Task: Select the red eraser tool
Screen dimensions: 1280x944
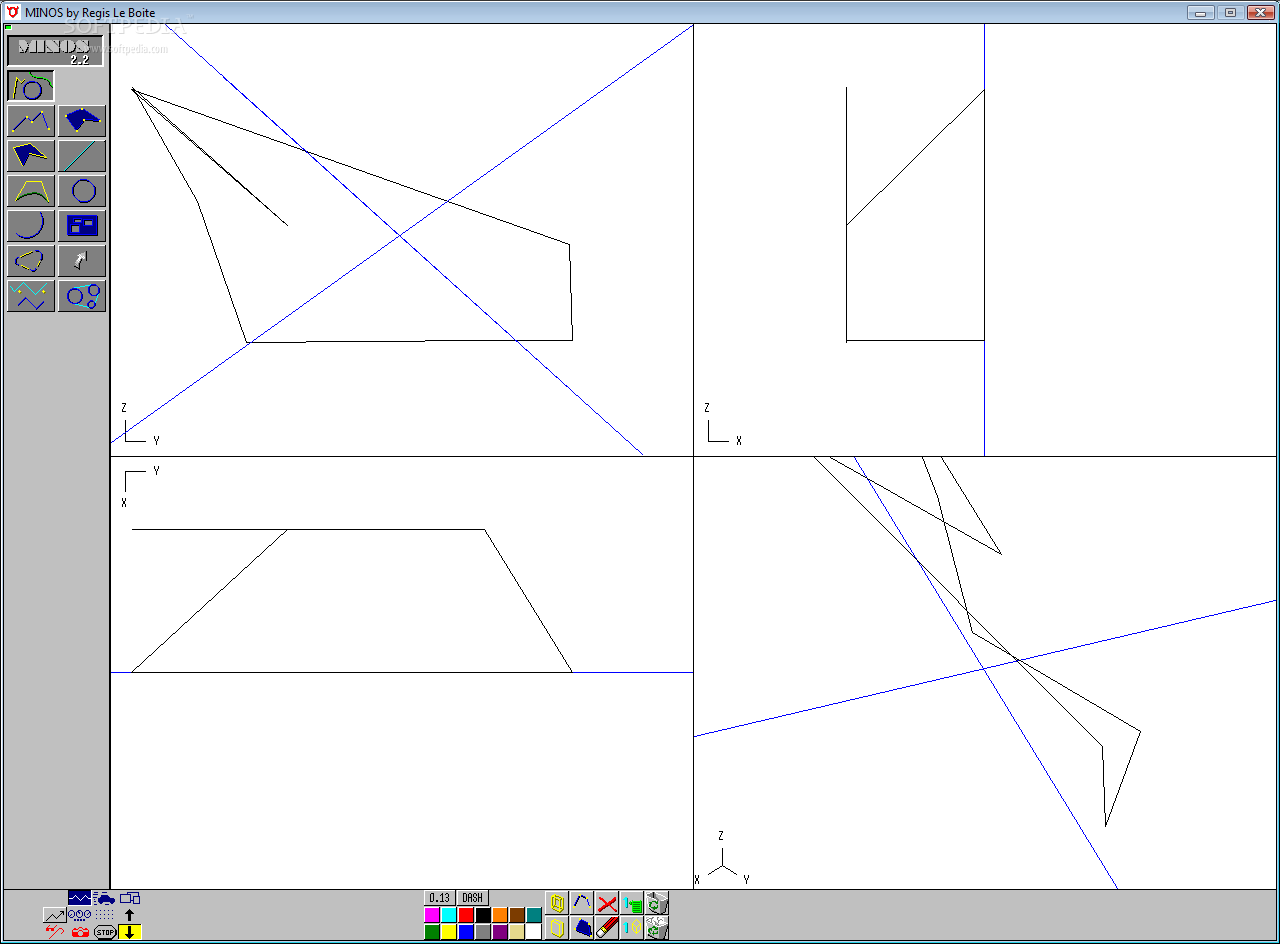Action: click(607, 928)
